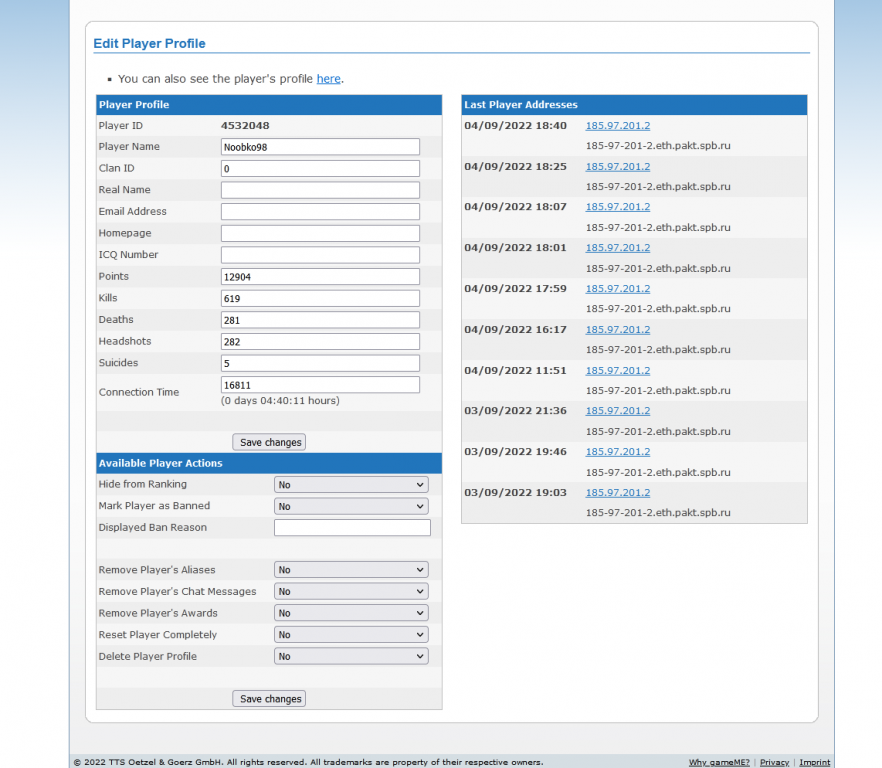Screen dimensions: 882x768
Task: Click the Displayed Ban Reason text box
Action: [352, 528]
